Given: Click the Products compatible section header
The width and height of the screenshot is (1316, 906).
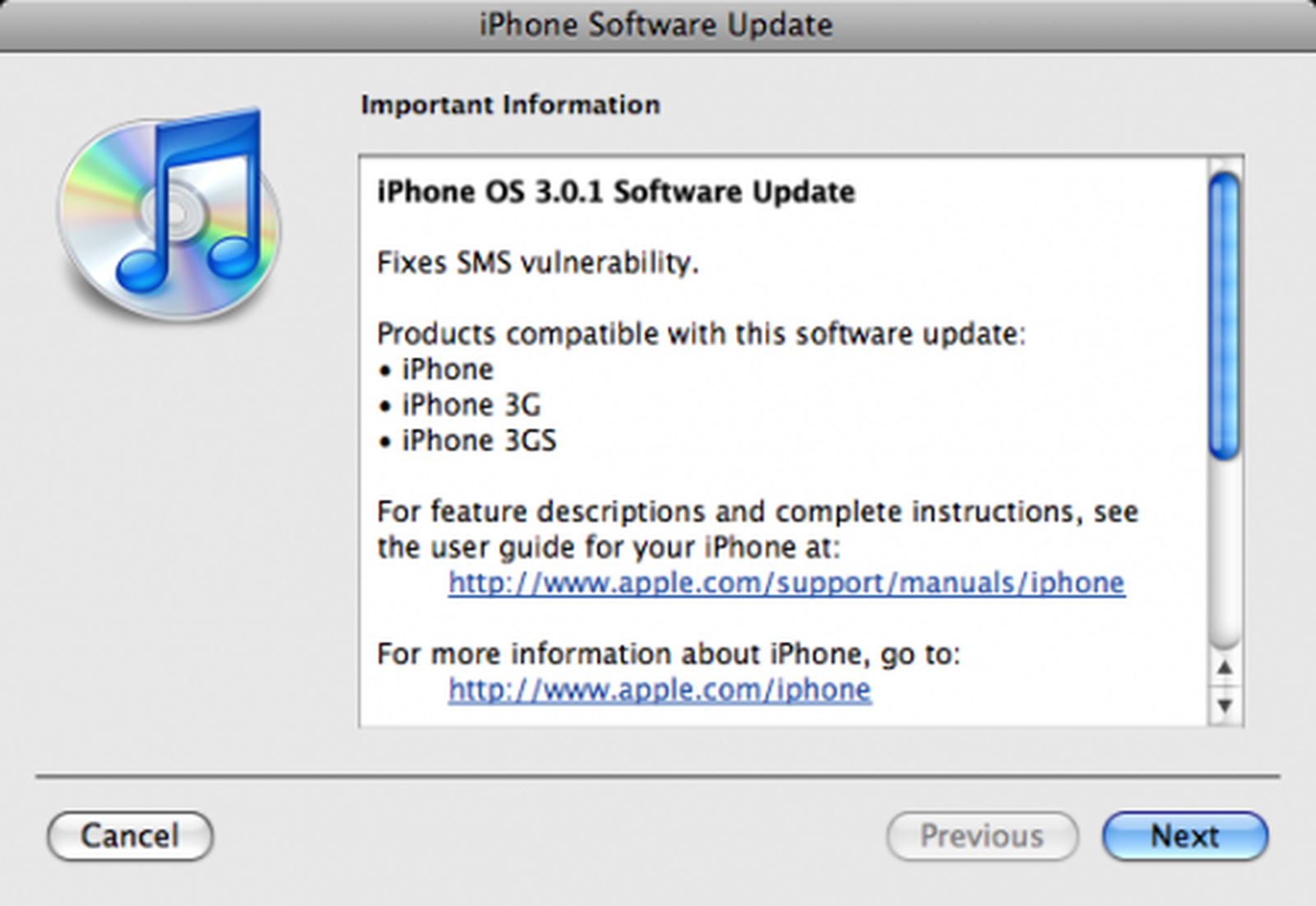Looking at the screenshot, I should pyautogui.click(x=700, y=334).
